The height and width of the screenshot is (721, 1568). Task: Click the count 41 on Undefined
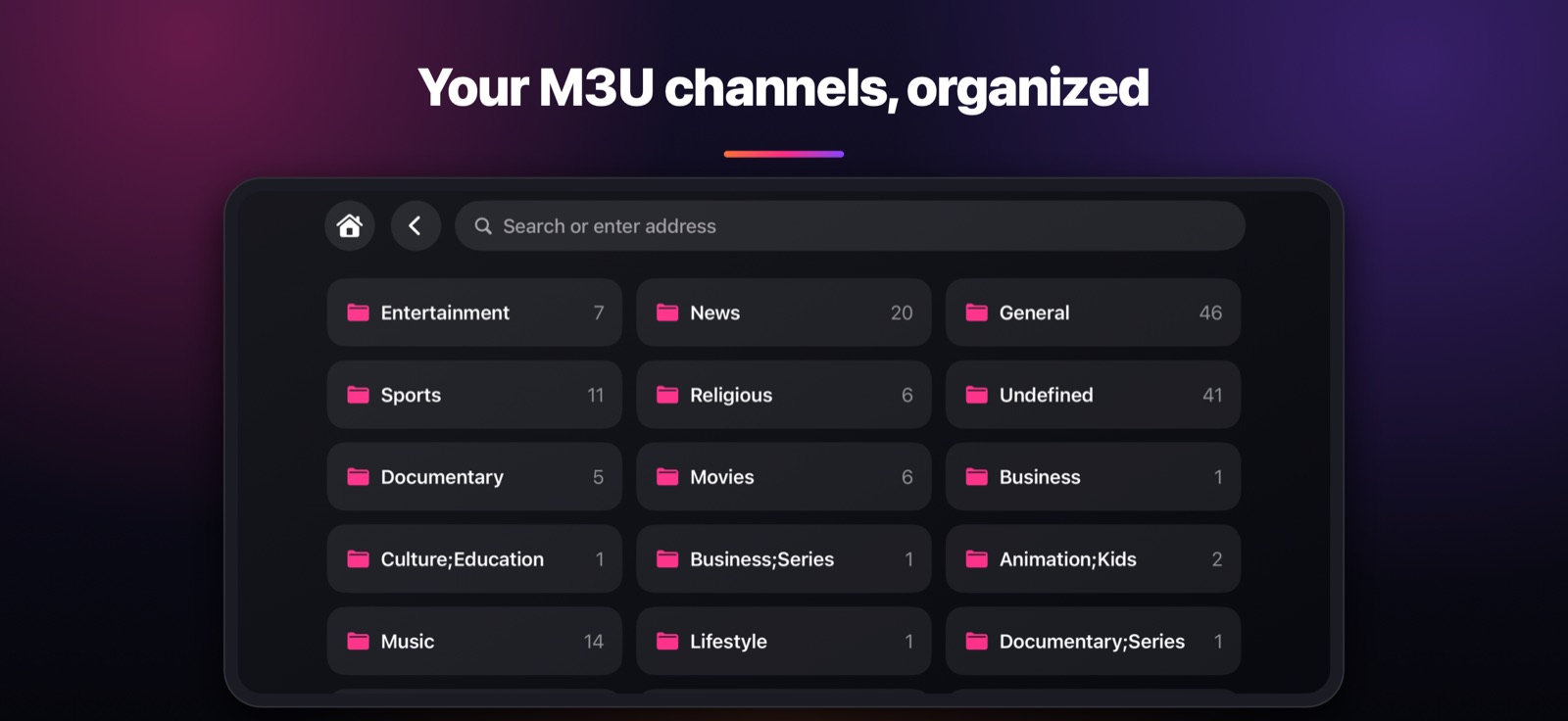[1212, 395]
